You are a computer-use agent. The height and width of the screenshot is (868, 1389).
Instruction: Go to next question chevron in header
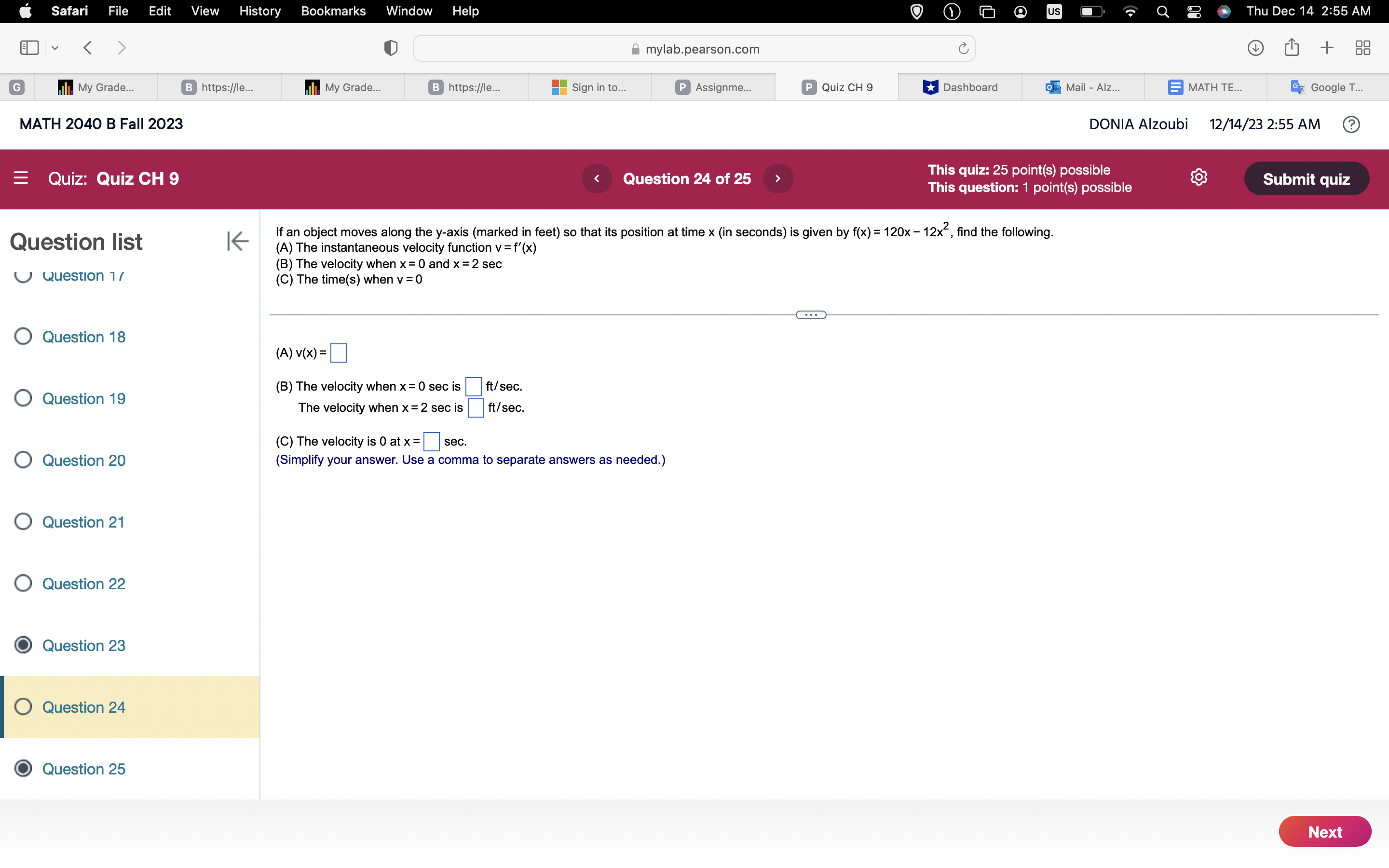click(x=778, y=178)
